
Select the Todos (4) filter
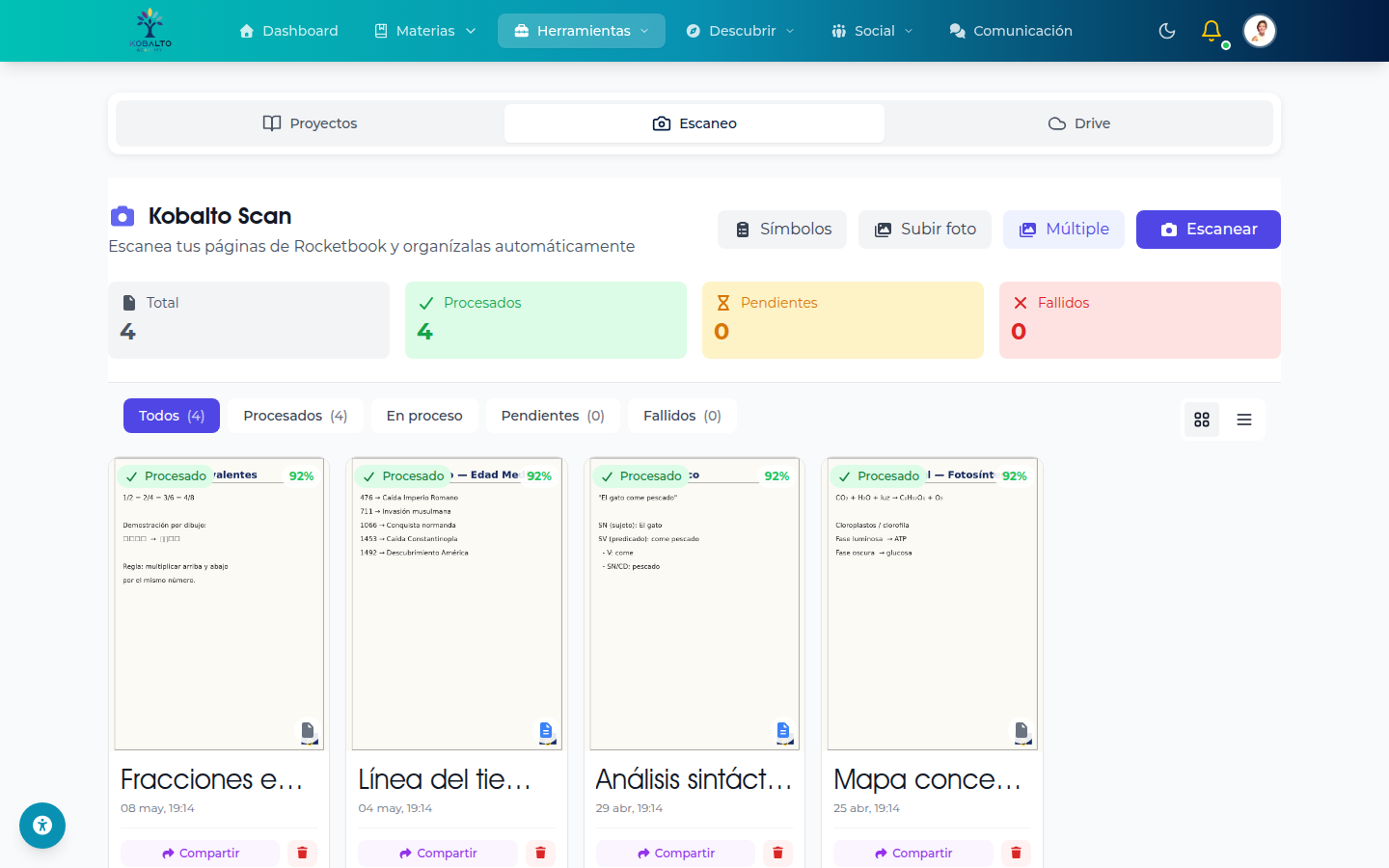[x=172, y=416]
